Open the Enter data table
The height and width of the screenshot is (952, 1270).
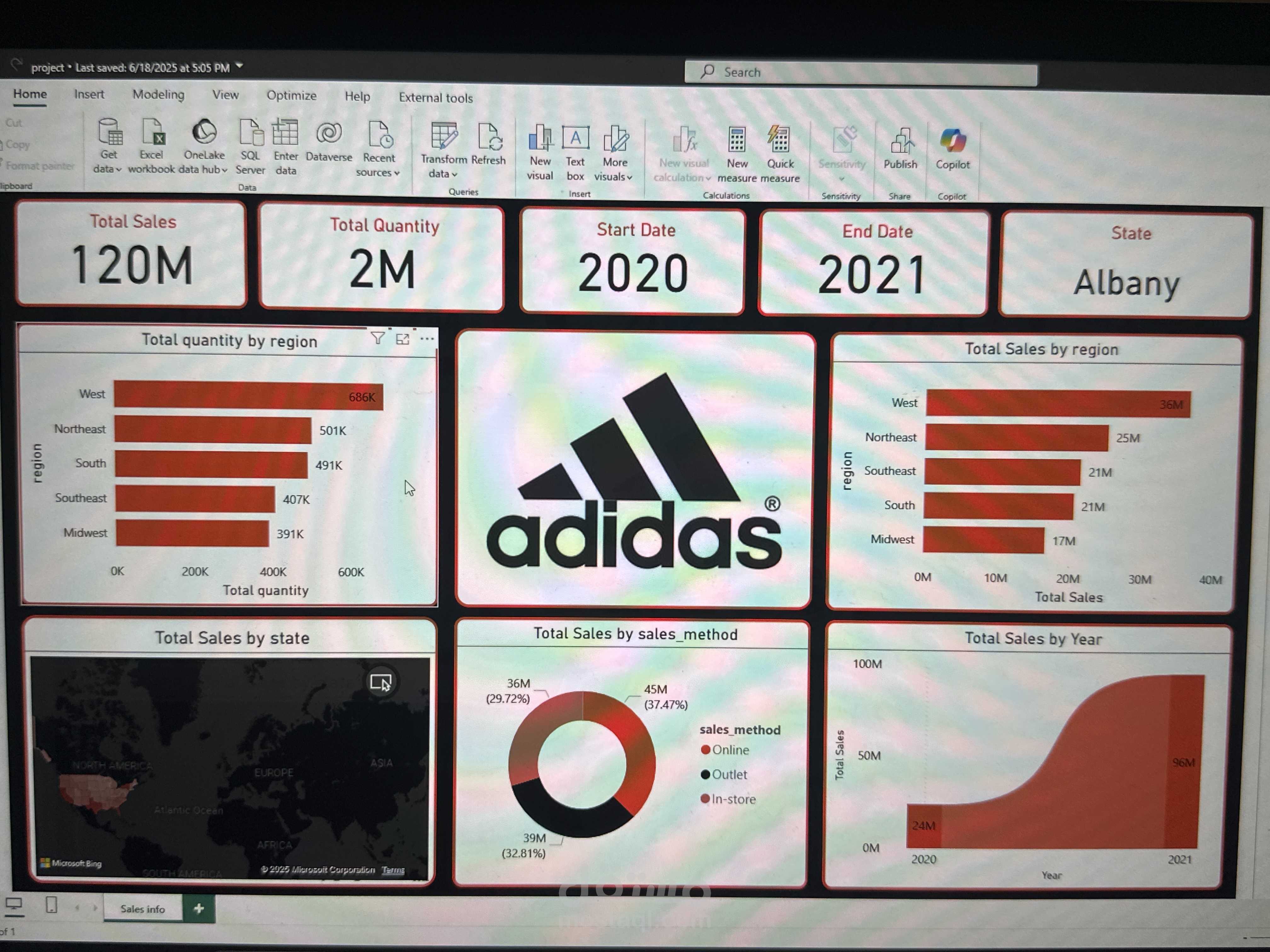[285, 147]
